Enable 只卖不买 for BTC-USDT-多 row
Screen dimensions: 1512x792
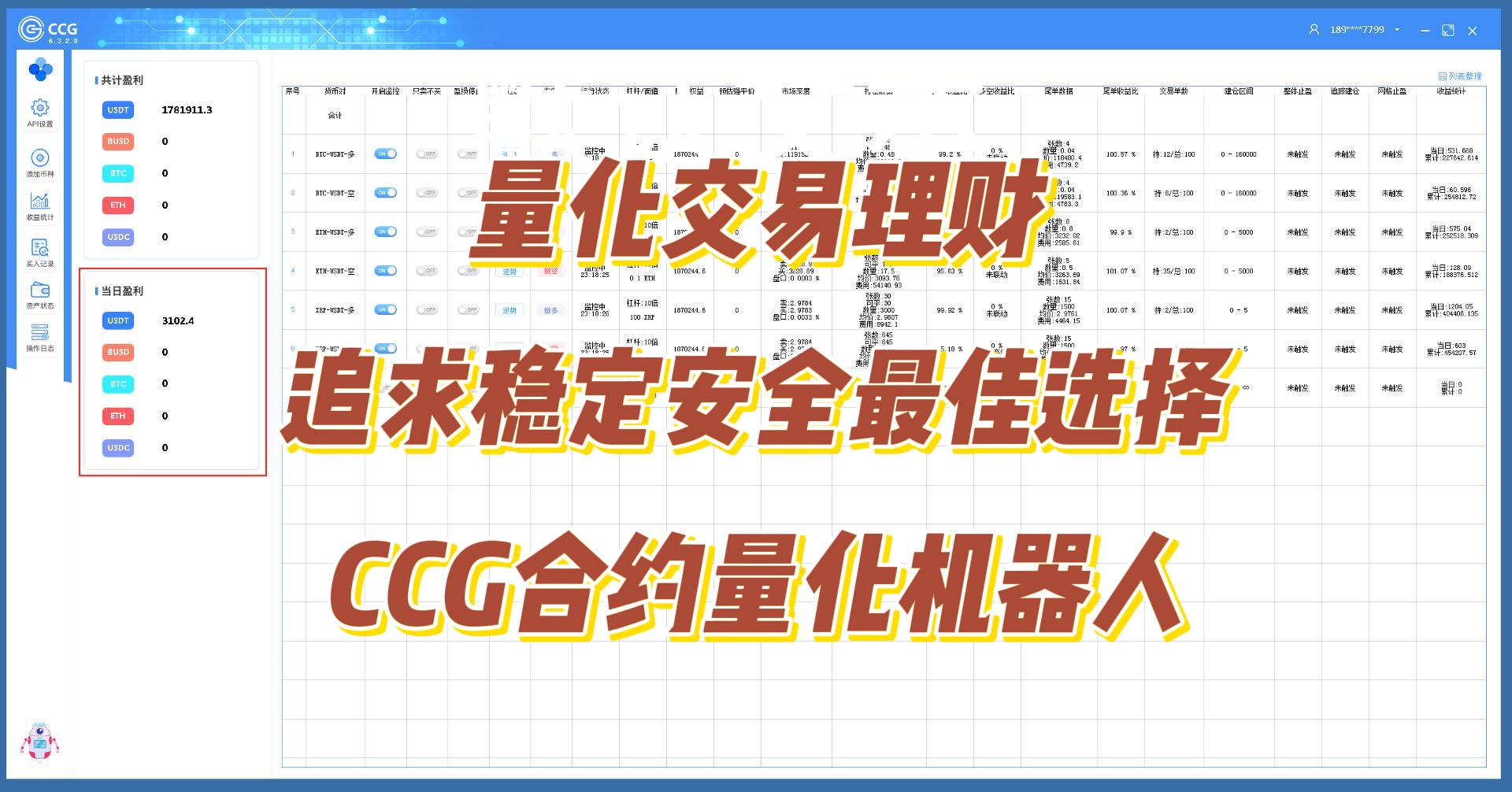tap(427, 154)
